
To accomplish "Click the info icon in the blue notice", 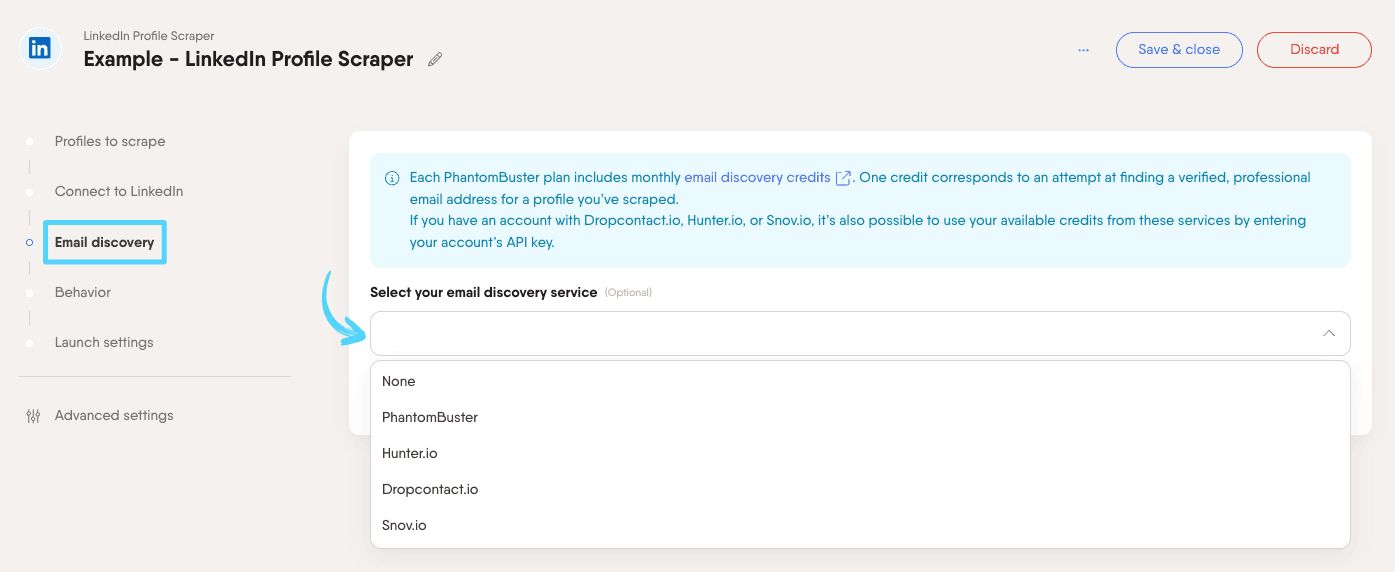I will (392, 179).
